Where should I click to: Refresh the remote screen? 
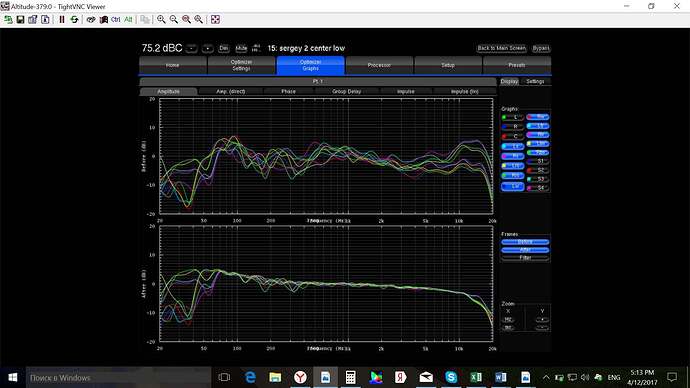click(74, 19)
